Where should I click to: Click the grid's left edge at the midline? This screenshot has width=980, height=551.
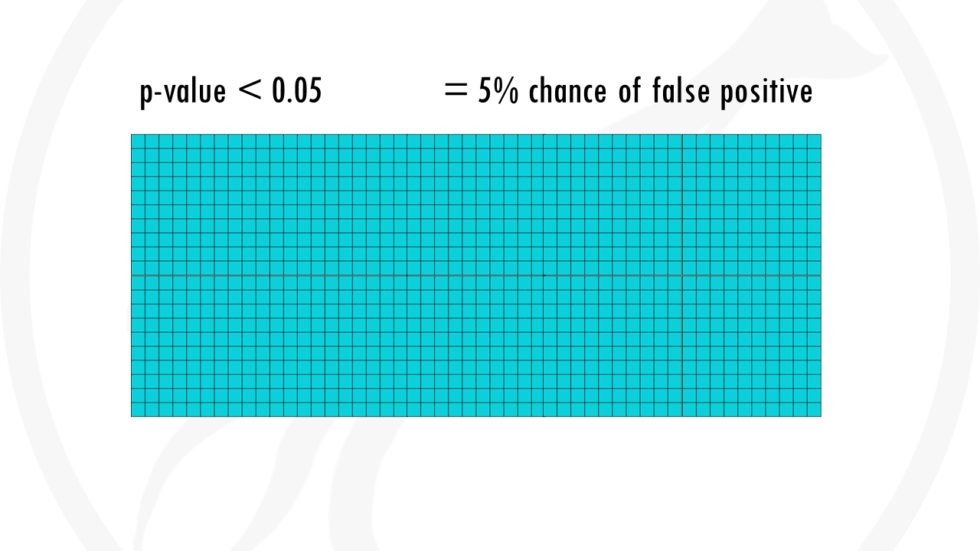pyautogui.click(x=131, y=276)
